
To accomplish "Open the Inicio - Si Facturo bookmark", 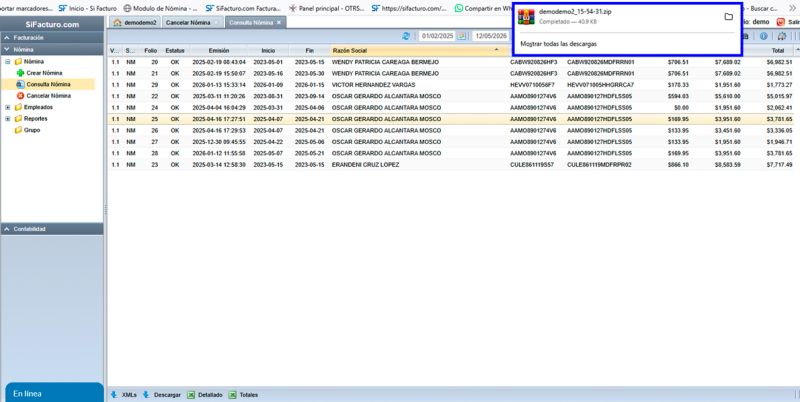I will pyautogui.click(x=87, y=8).
